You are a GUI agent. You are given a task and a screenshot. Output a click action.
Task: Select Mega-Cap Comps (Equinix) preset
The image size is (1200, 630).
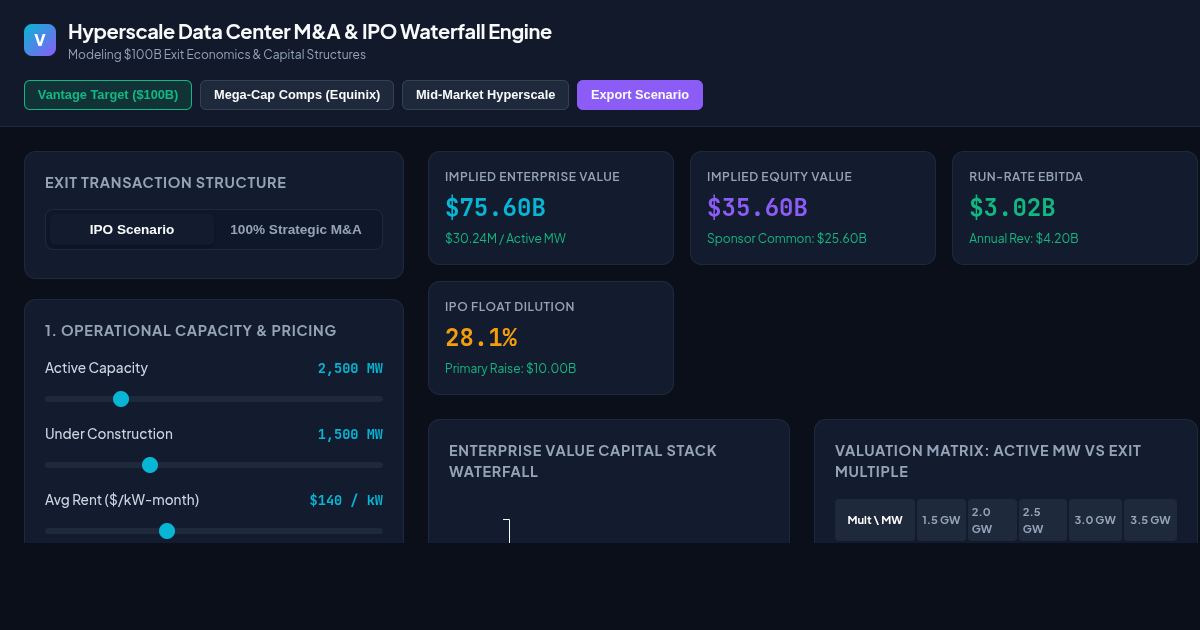297,95
